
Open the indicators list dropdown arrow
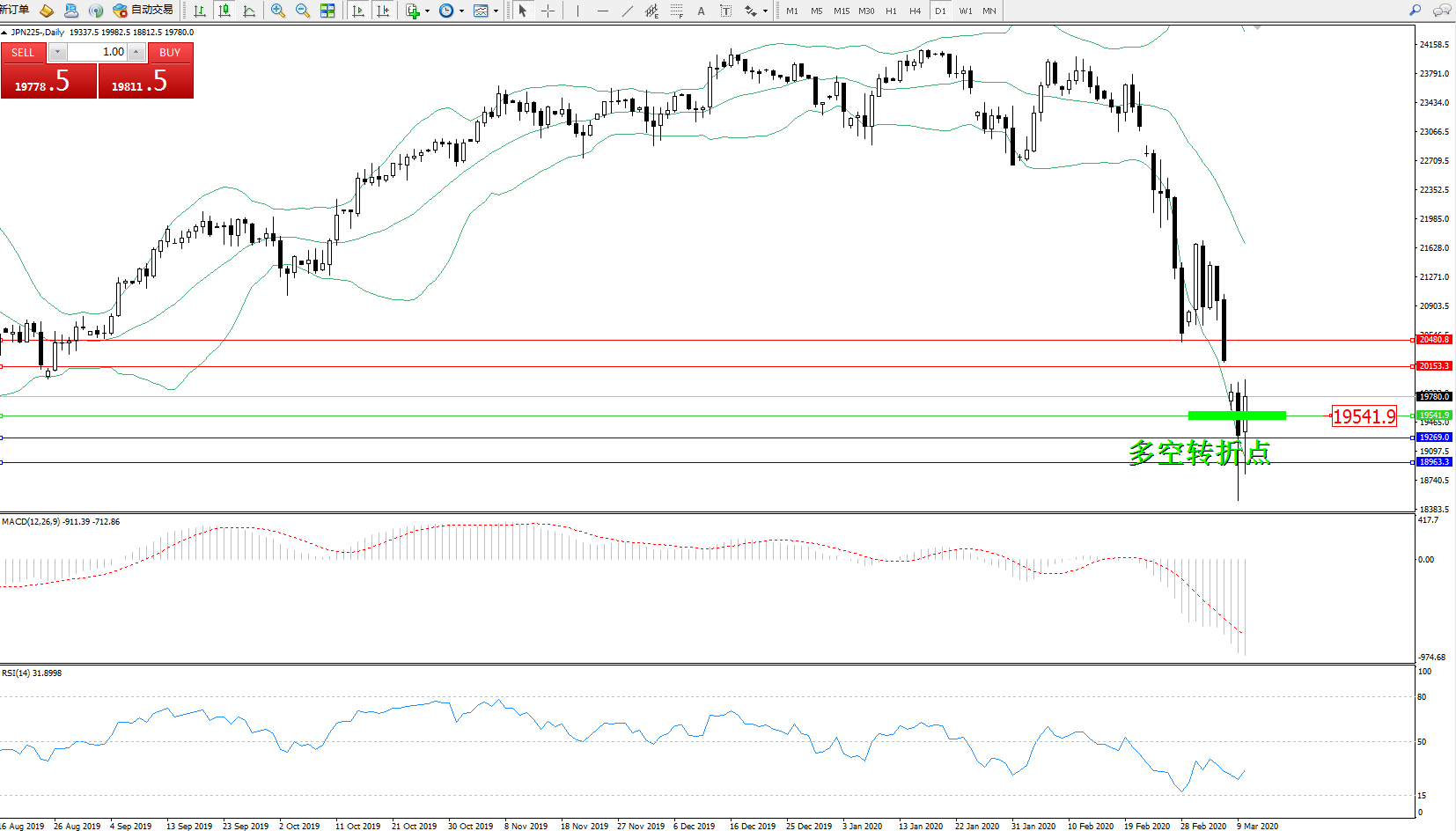tap(427, 11)
